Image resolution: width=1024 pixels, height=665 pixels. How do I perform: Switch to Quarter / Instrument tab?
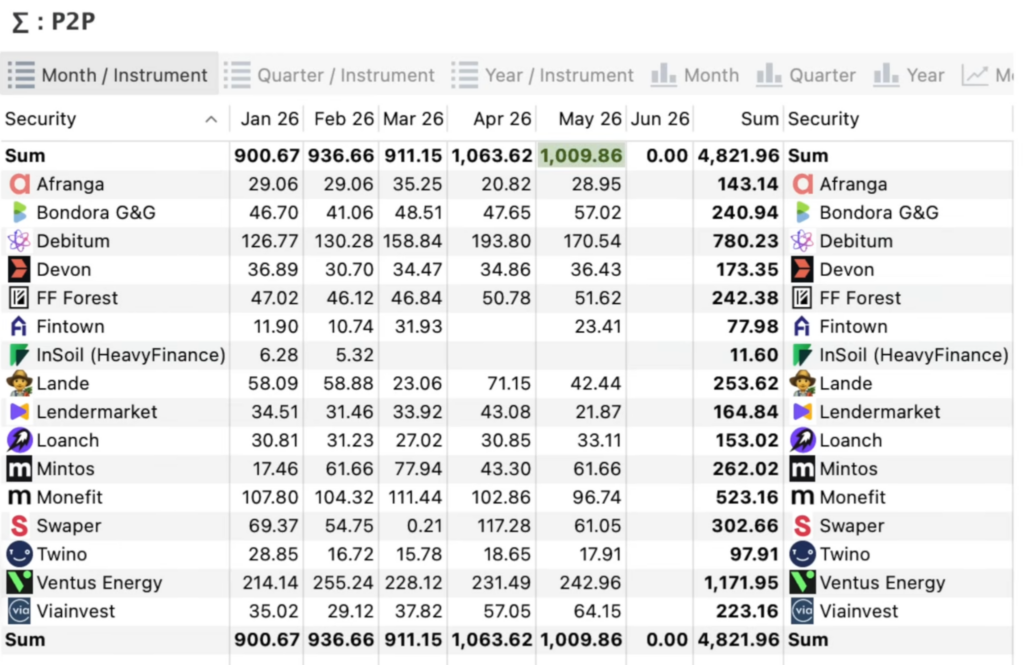pyautogui.click(x=330, y=75)
